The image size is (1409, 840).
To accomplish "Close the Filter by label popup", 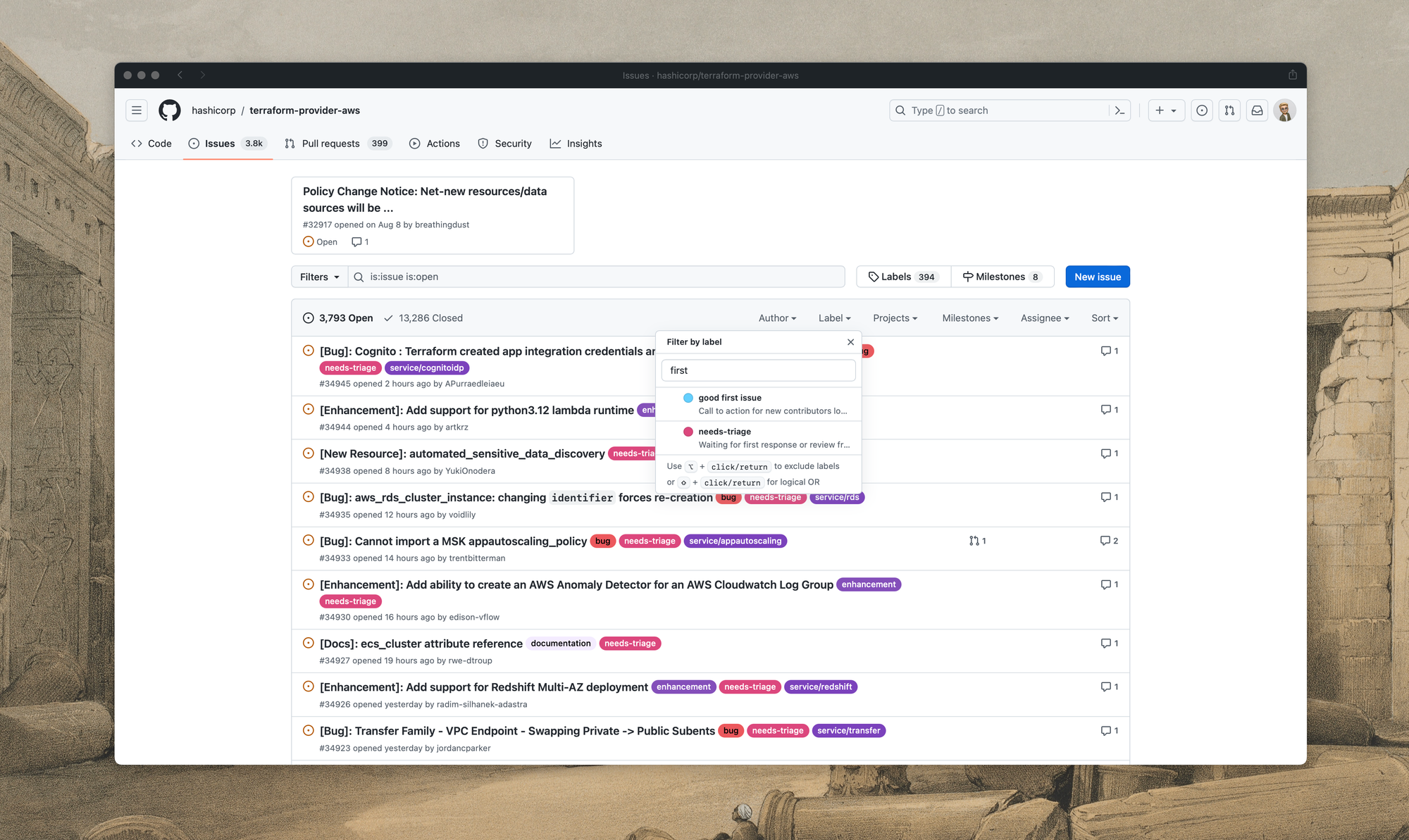I will coord(850,342).
